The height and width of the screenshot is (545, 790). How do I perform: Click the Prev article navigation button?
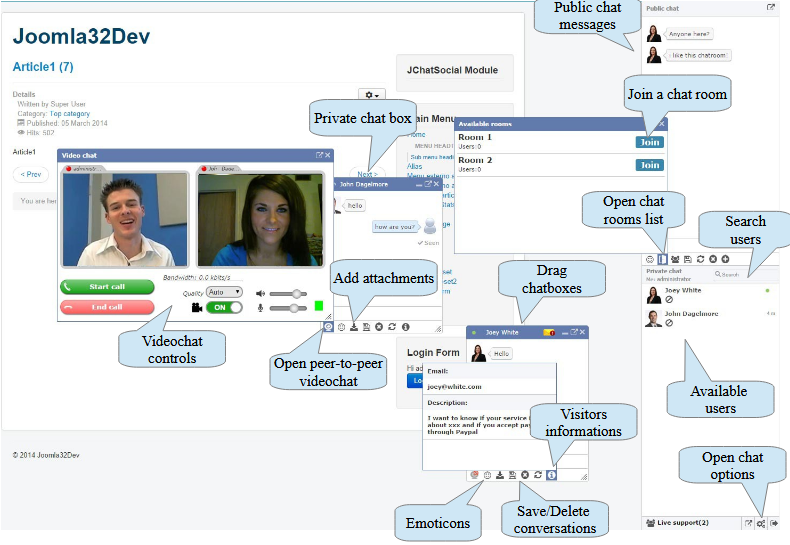[x=31, y=174]
